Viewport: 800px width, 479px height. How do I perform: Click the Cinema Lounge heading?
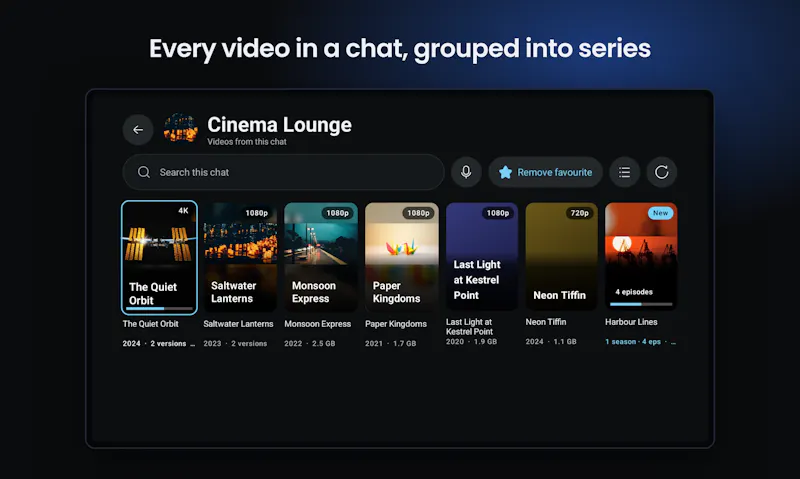pyautogui.click(x=279, y=124)
